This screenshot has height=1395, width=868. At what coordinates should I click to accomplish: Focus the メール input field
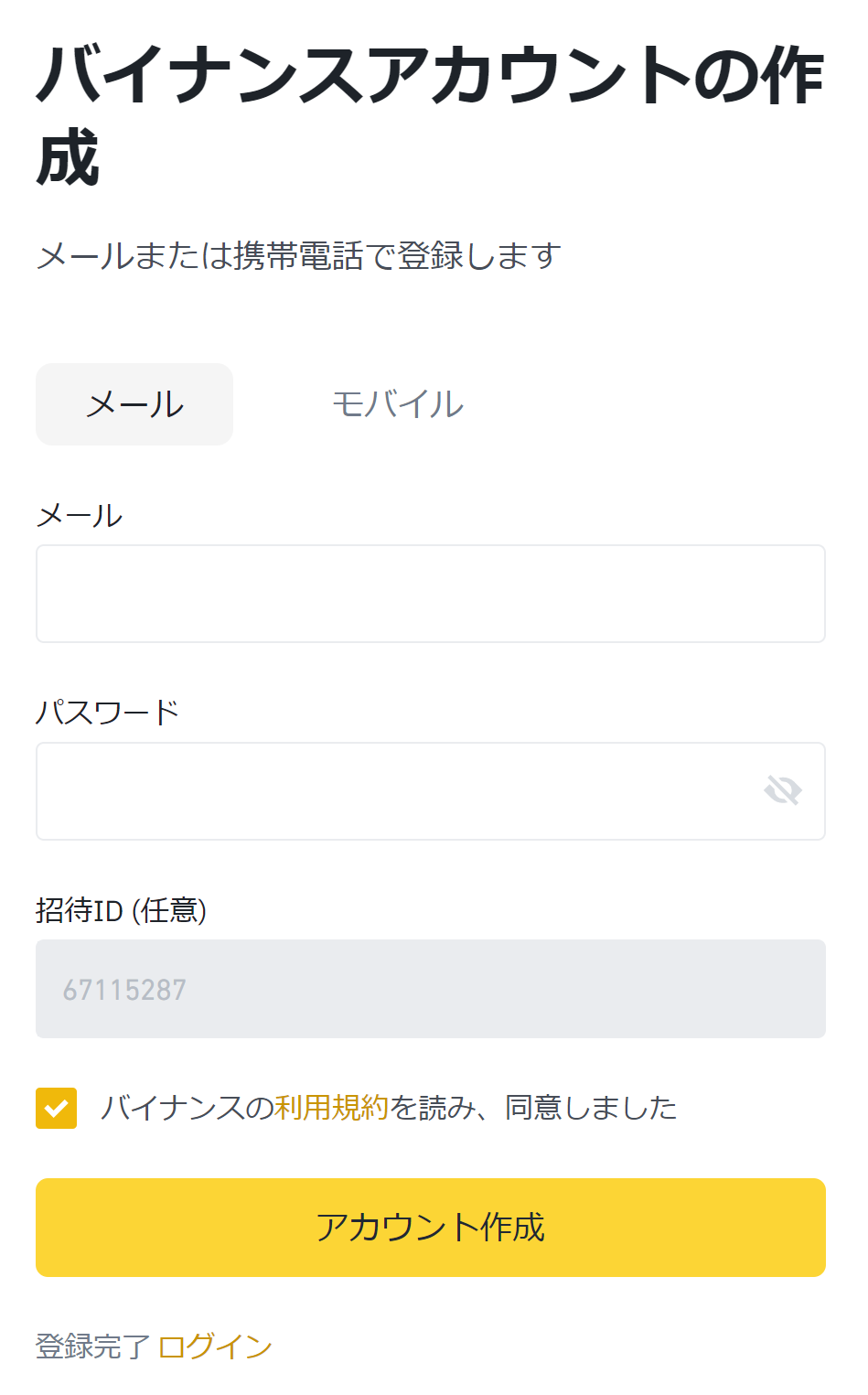(x=431, y=594)
